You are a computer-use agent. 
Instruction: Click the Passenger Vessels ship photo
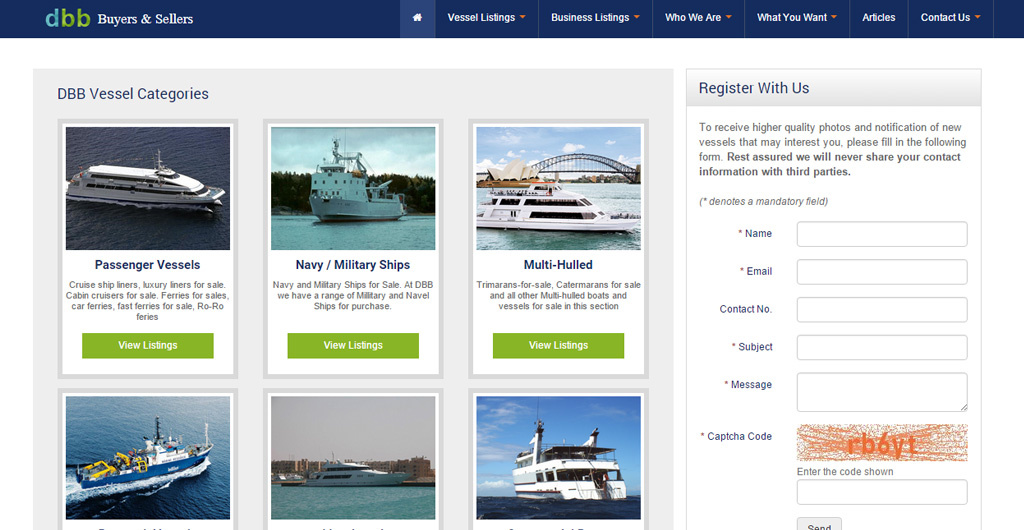148,188
